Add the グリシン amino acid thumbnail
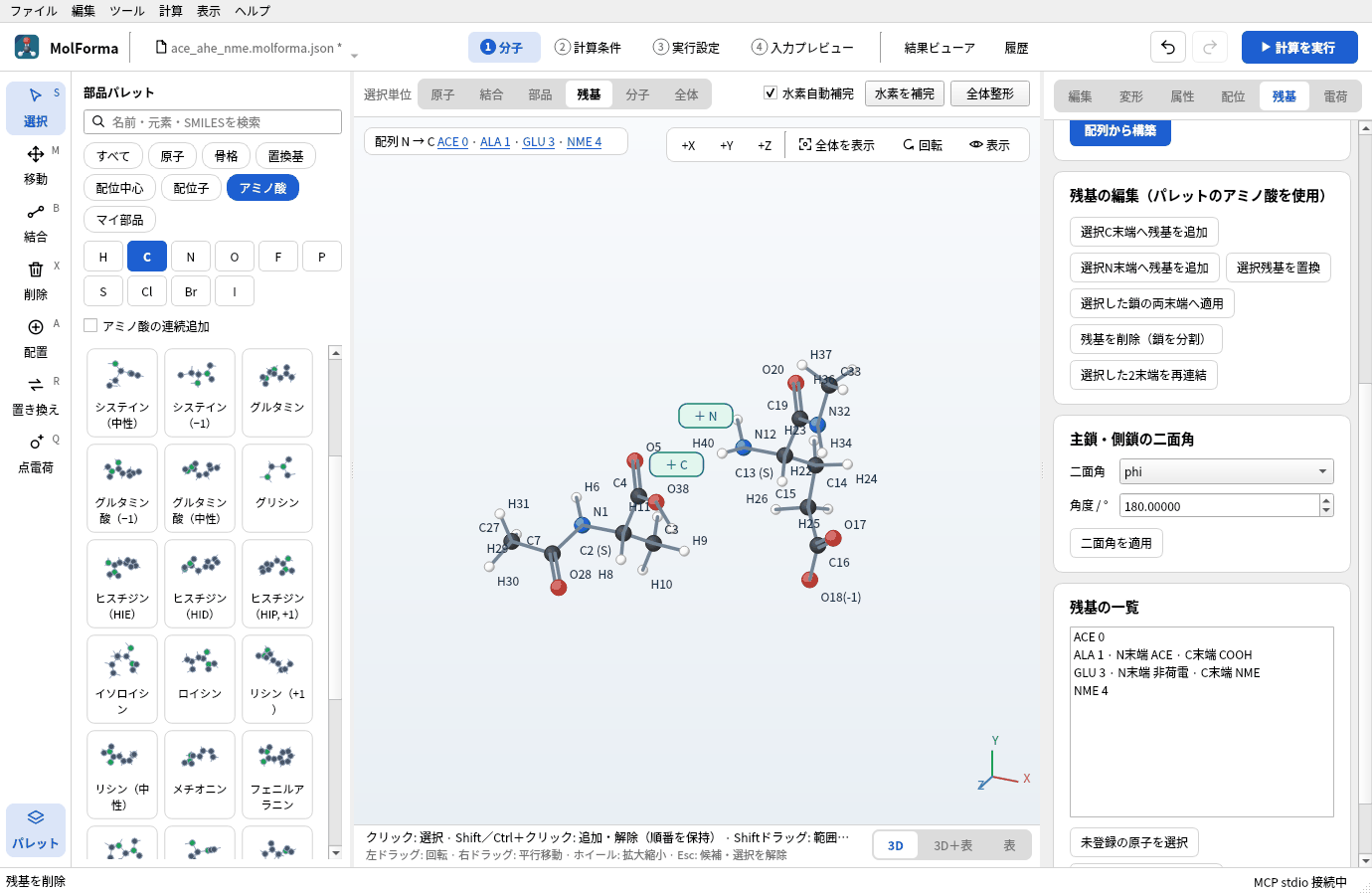This screenshot has width=1372, height=895. pyautogui.click(x=277, y=488)
